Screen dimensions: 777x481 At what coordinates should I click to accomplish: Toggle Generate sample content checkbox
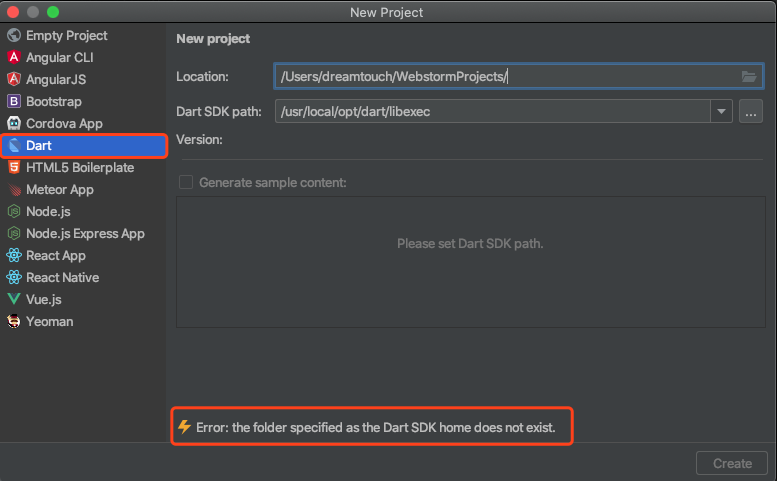pyautogui.click(x=186, y=182)
